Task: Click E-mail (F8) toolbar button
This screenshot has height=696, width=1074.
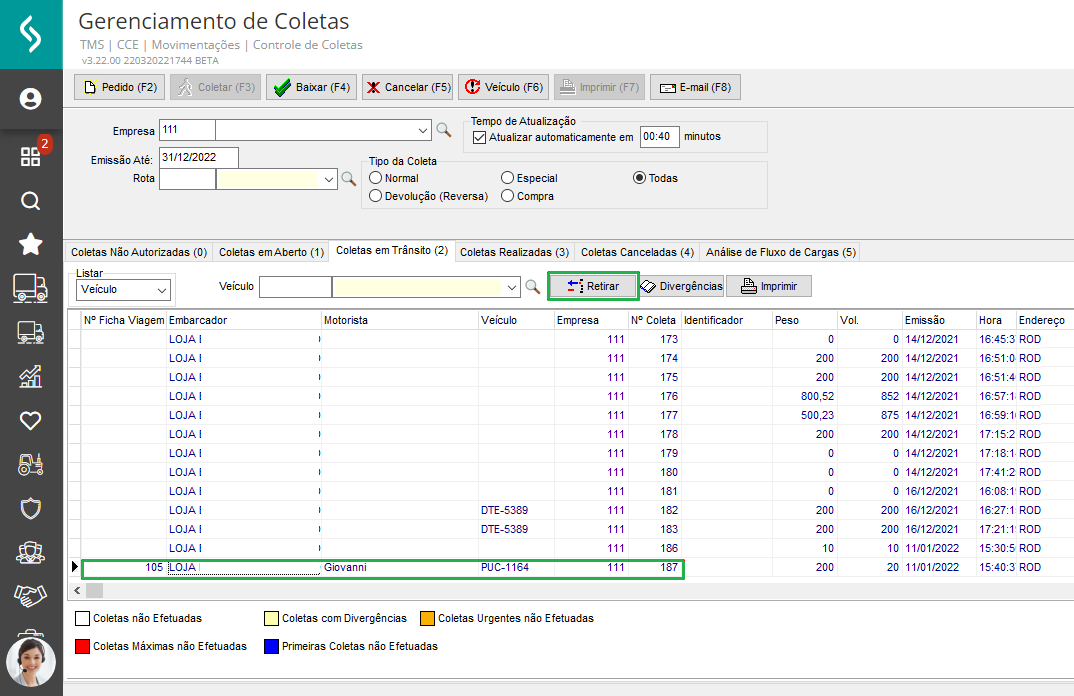Action: click(x=695, y=87)
